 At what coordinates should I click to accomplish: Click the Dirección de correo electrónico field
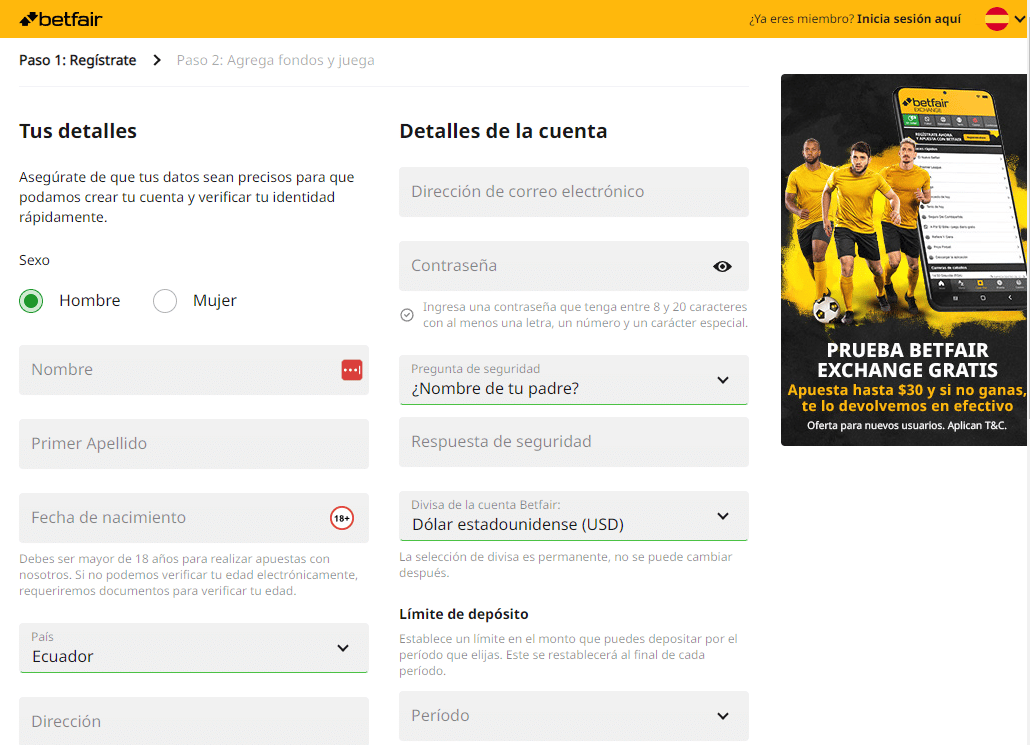(x=573, y=192)
